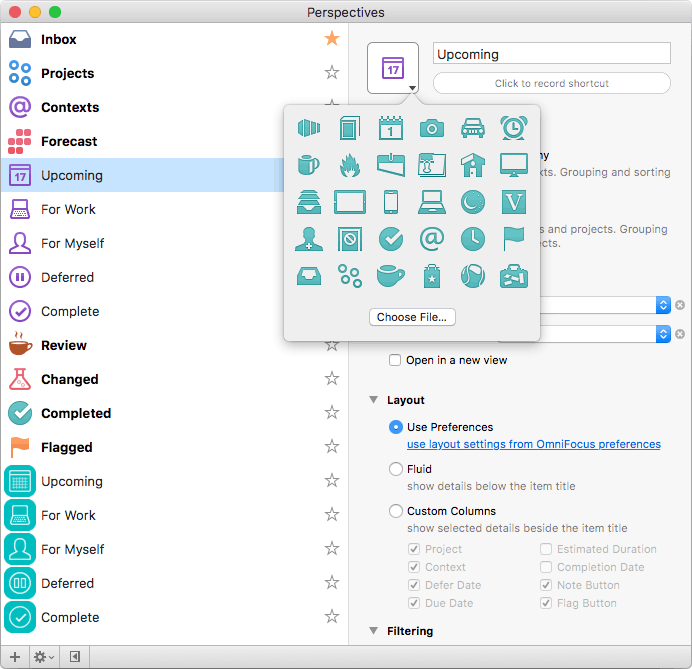The width and height of the screenshot is (692, 669).
Task: Unstar the Inbox perspective
Action: (x=332, y=38)
